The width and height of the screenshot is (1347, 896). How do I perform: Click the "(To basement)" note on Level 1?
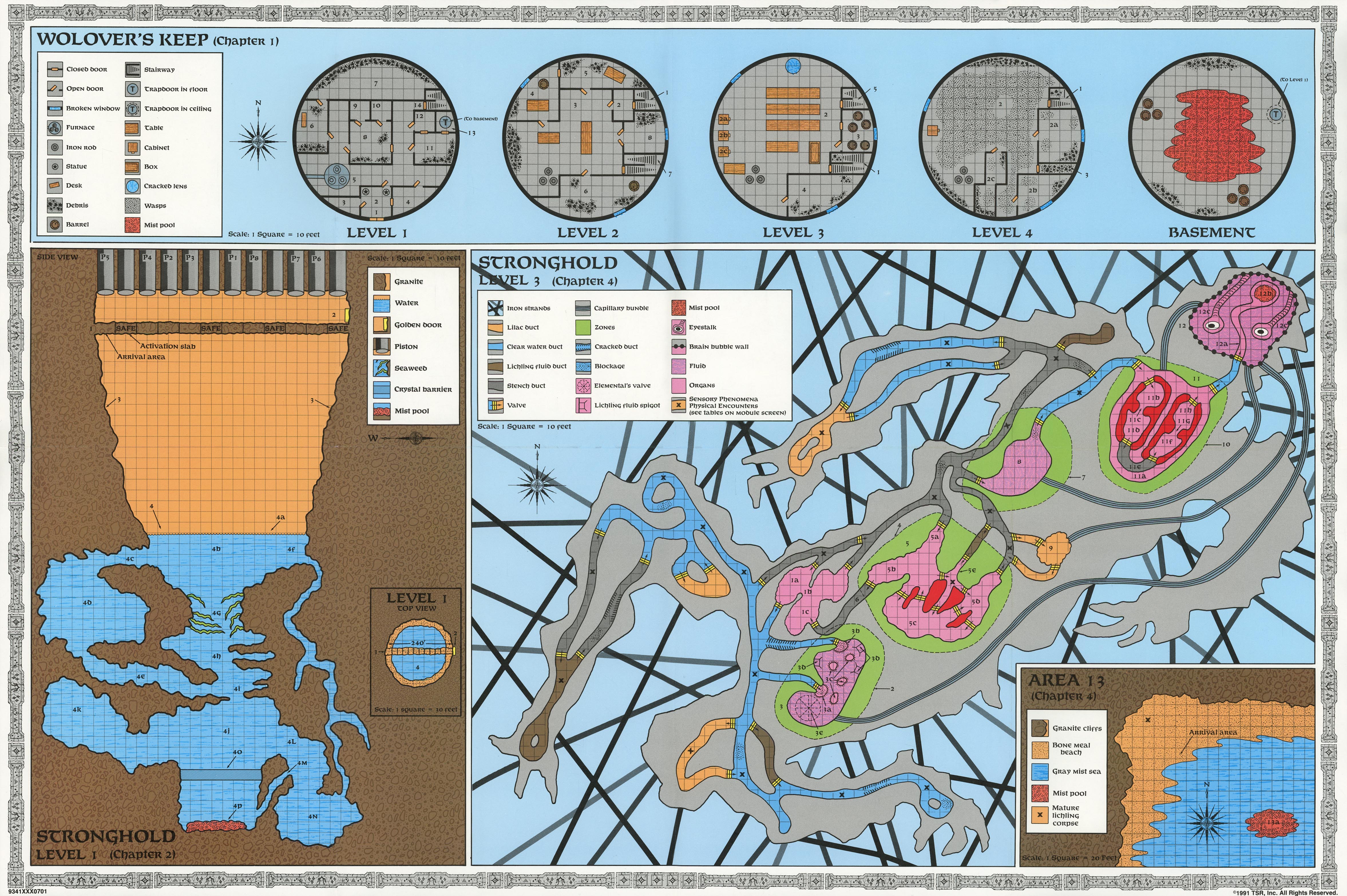coord(480,119)
